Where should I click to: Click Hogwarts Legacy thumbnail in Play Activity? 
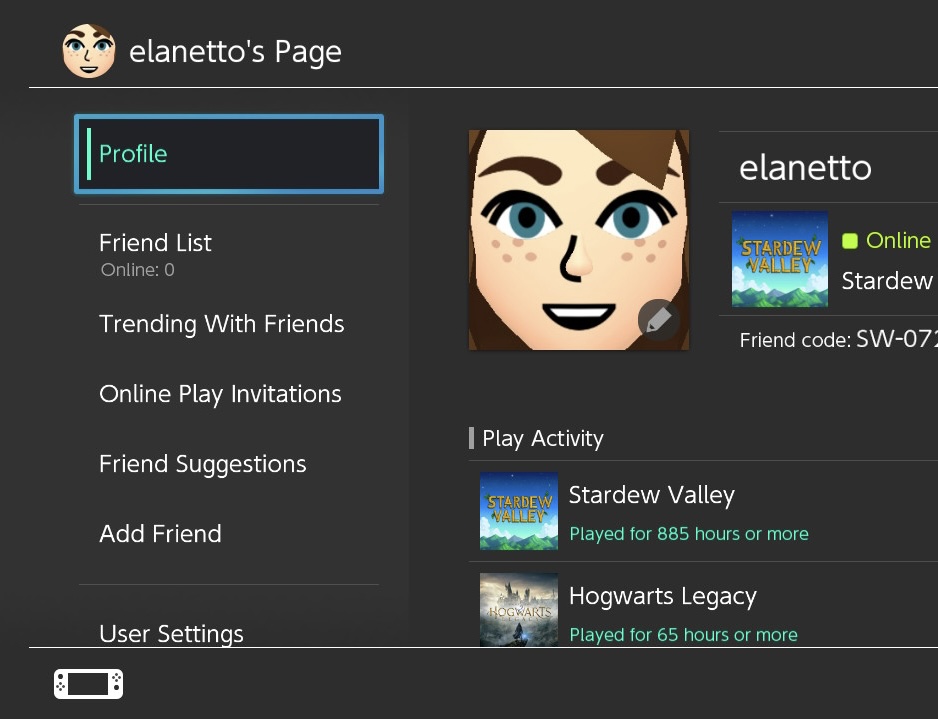pos(519,610)
